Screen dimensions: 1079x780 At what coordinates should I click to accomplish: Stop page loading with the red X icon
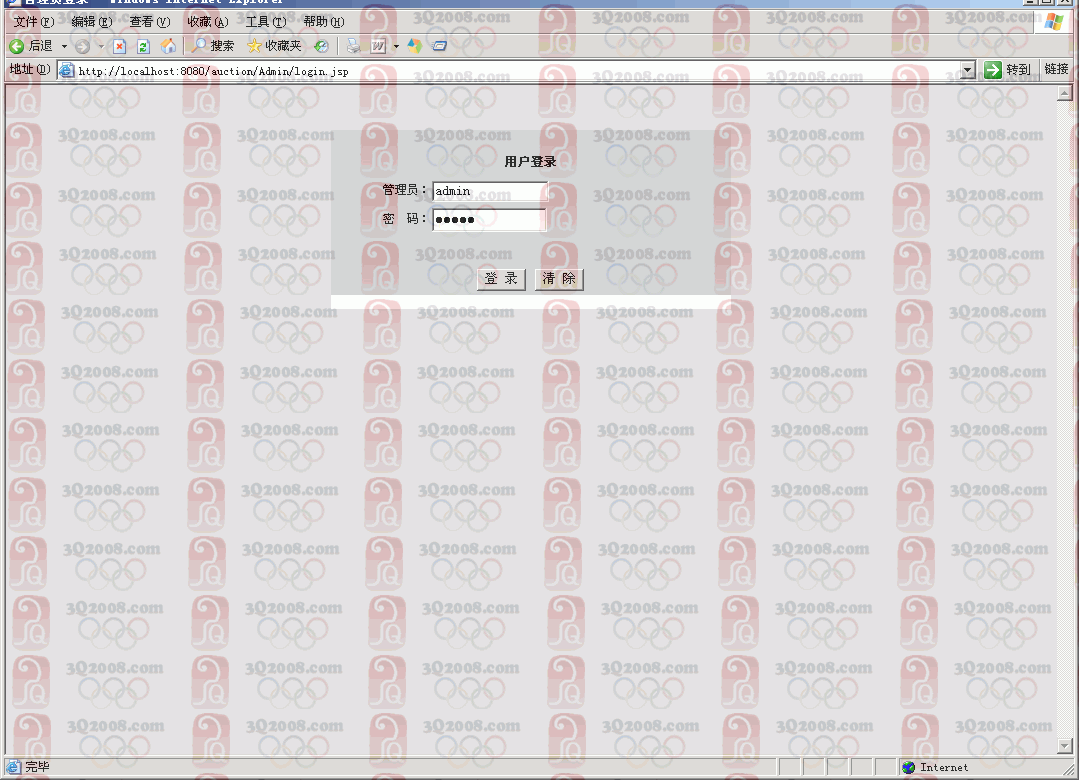pyautogui.click(x=120, y=46)
